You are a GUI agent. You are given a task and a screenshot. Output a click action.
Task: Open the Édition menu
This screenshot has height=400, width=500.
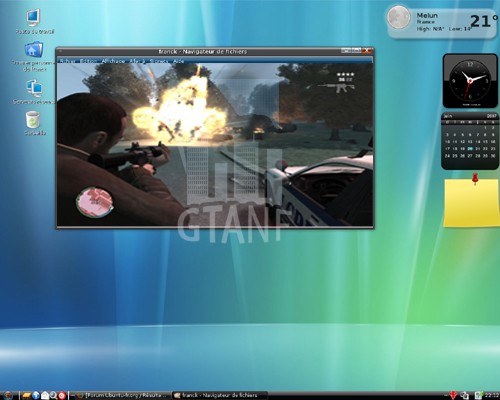(89, 61)
